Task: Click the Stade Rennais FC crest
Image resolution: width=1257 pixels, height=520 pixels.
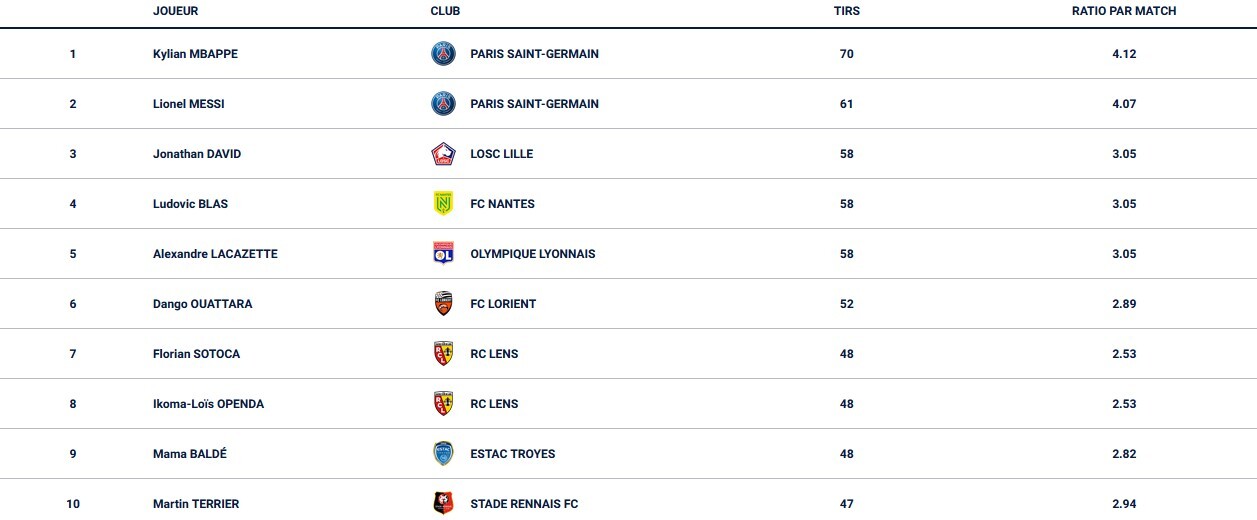Action: [x=443, y=504]
